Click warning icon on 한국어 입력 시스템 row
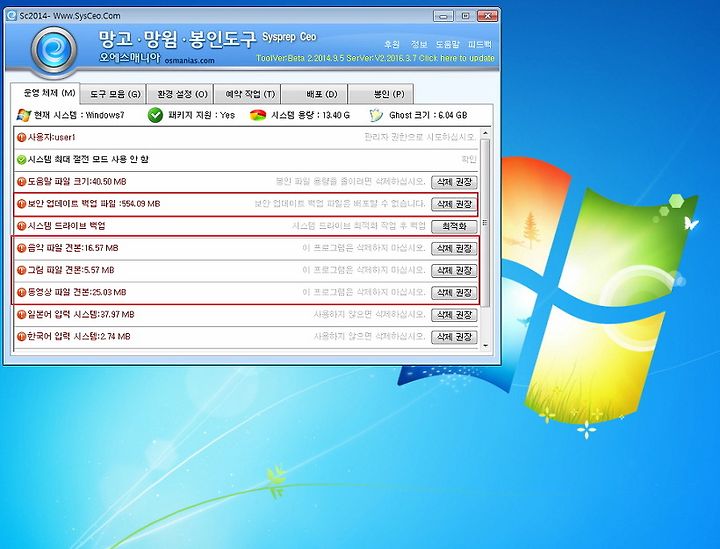Screen dimensions: 720x549 [21, 336]
